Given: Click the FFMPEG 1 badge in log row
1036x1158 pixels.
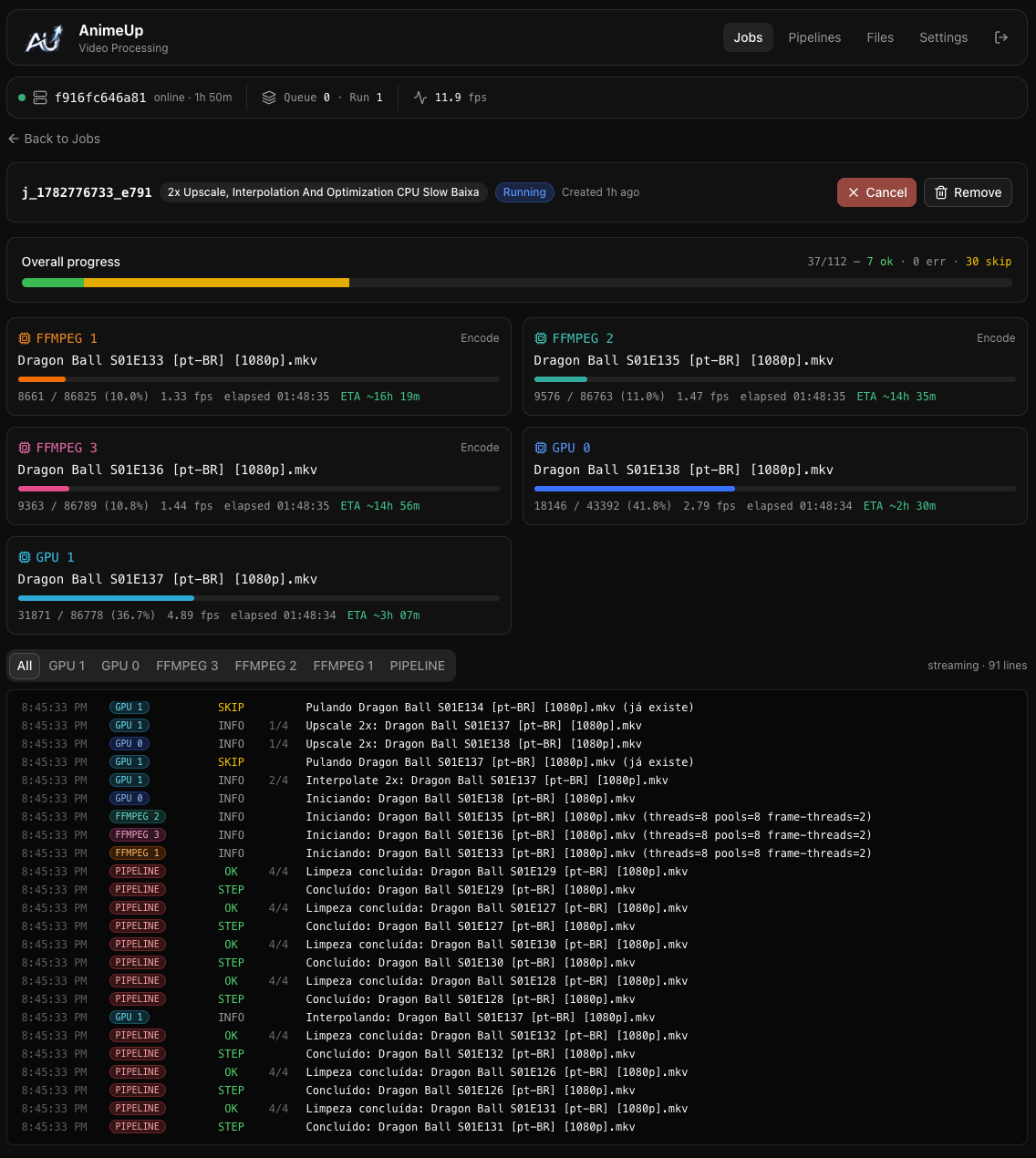Looking at the screenshot, I should pos(138,853).
